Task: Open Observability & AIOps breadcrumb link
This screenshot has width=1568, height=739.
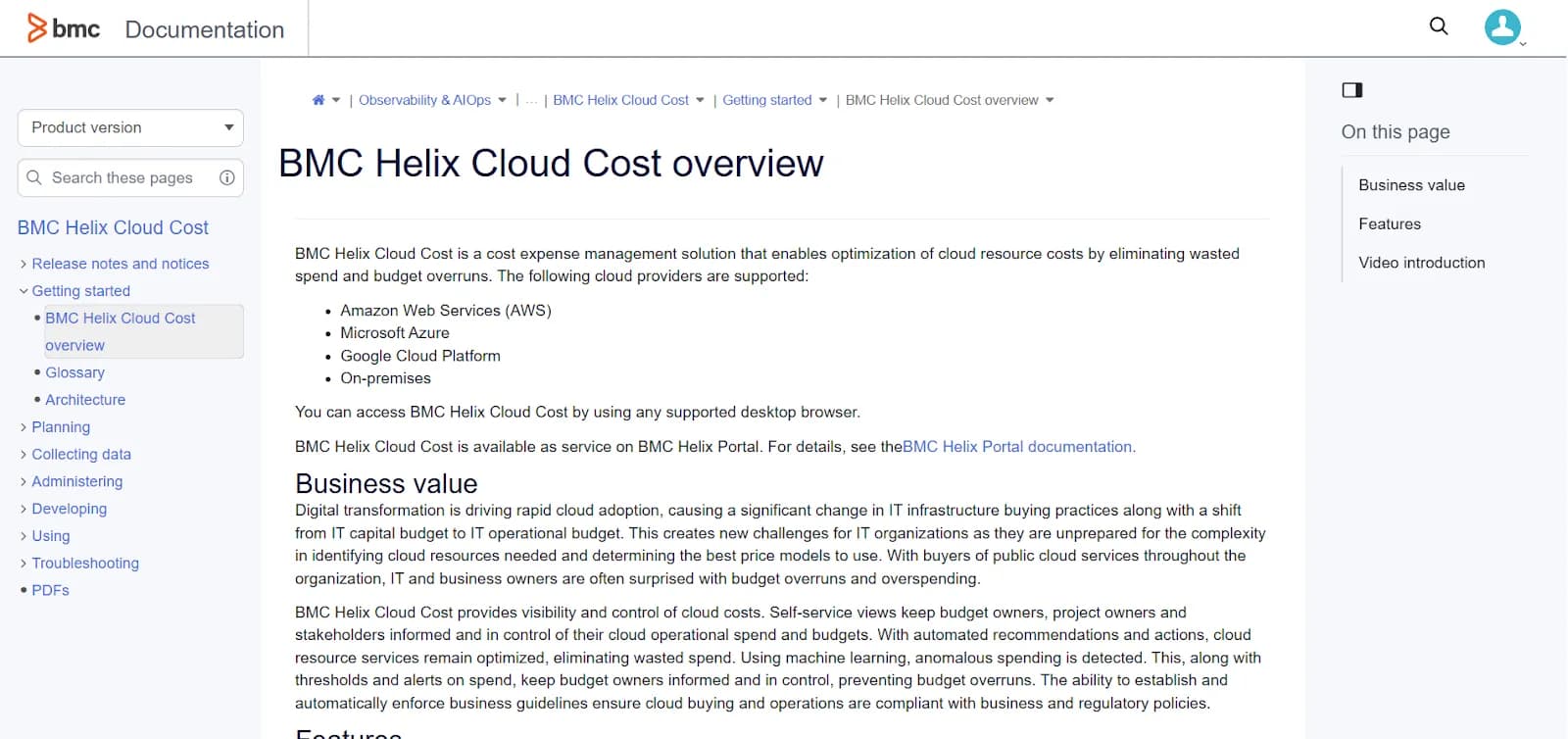Action: click(424, 100)
